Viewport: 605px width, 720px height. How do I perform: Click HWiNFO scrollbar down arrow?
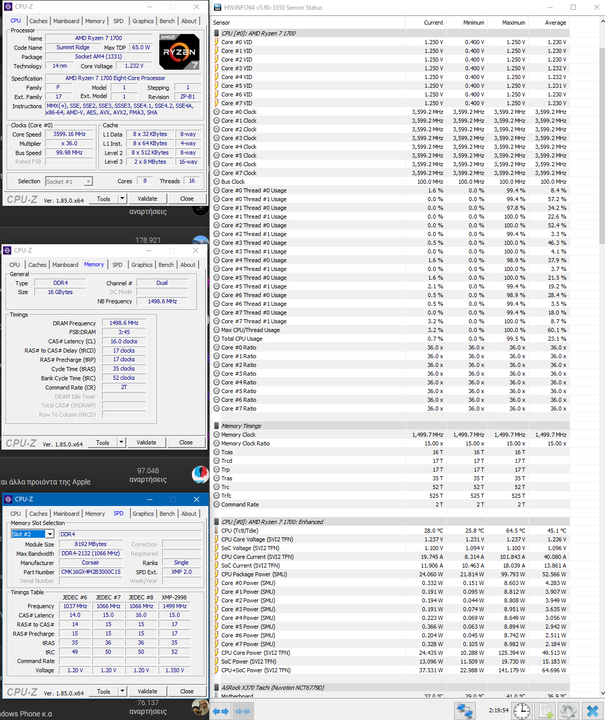click(602, 694)
